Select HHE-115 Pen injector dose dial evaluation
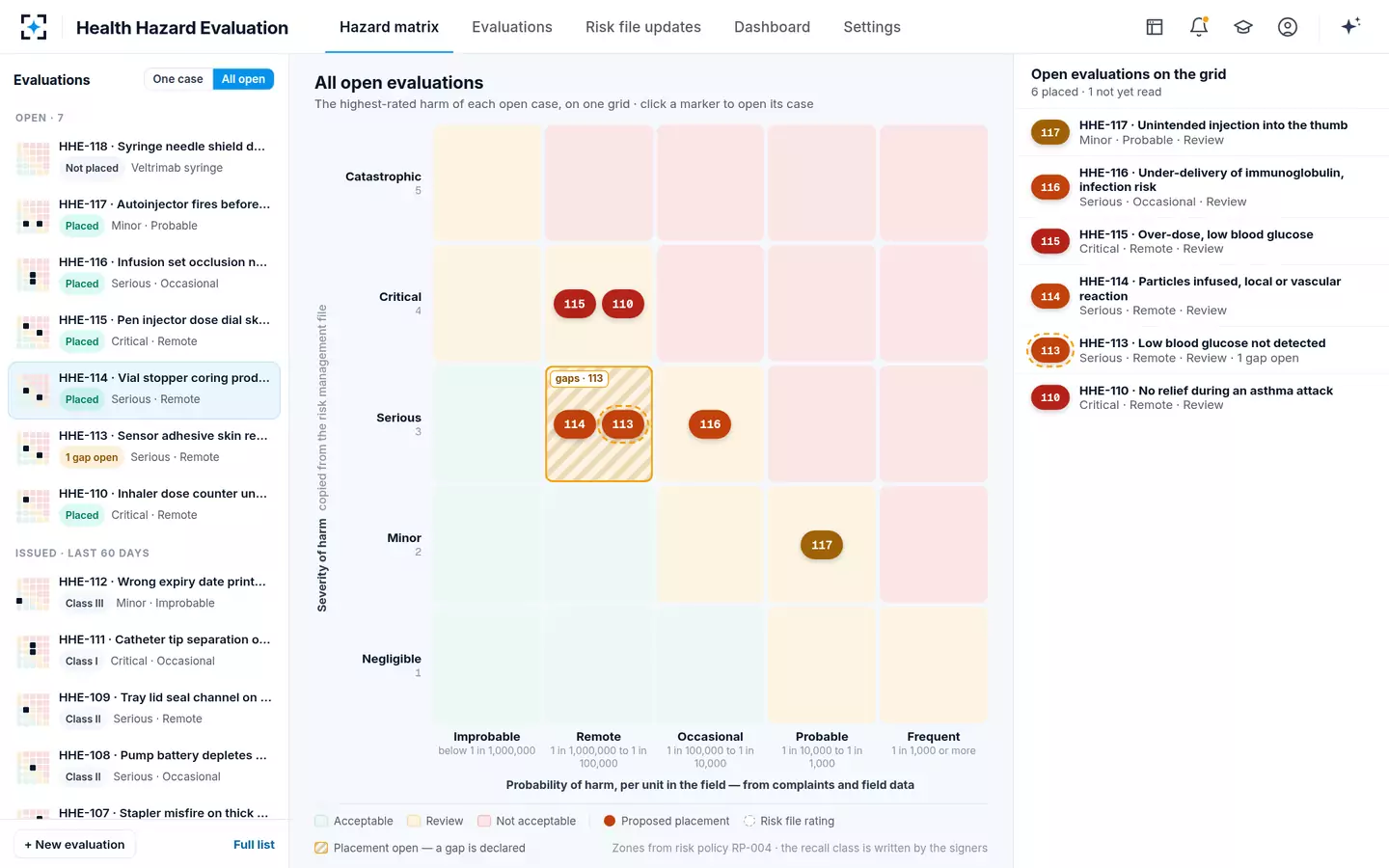Screen dimensions: 1389x868 coord(144,332)
